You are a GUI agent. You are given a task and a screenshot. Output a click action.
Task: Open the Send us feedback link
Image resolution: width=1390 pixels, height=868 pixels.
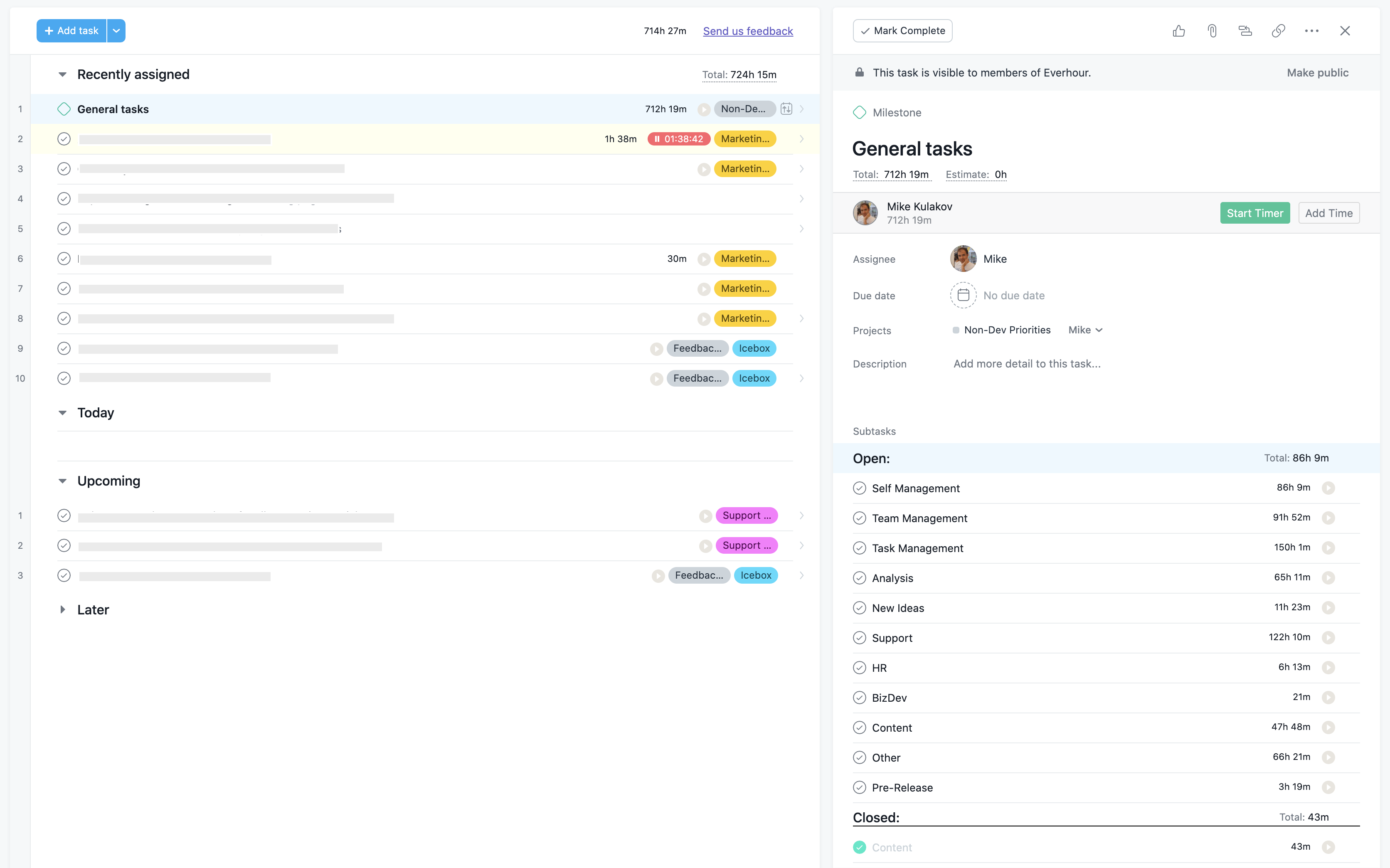[748, 31]
